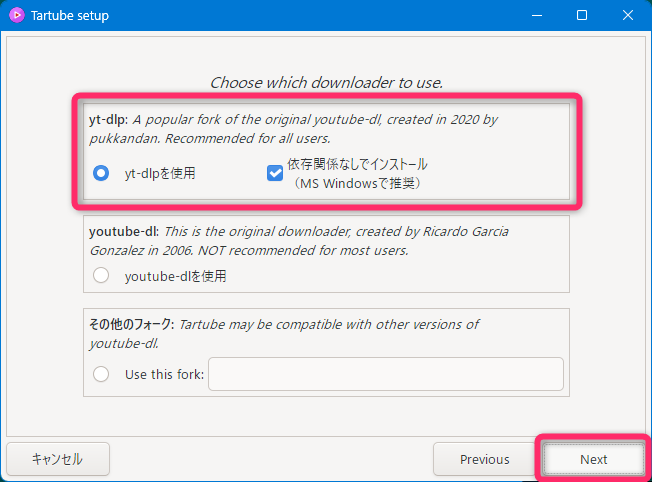
Task: Choose the youtube-dlを使用 radio option
Action: coord(101,275)
